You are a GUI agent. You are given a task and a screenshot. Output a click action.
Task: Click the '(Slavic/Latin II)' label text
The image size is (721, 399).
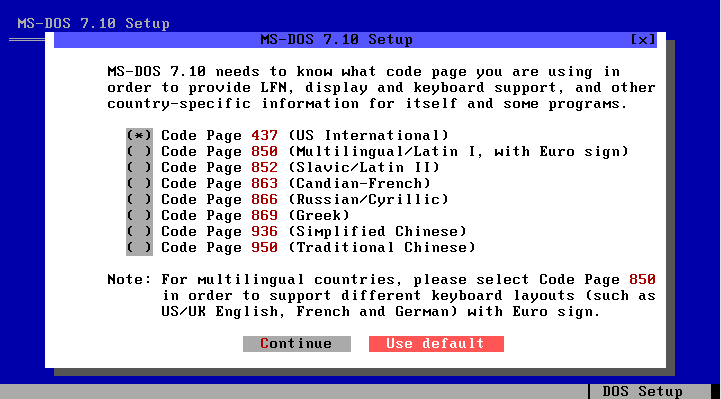tap(364, 167)
